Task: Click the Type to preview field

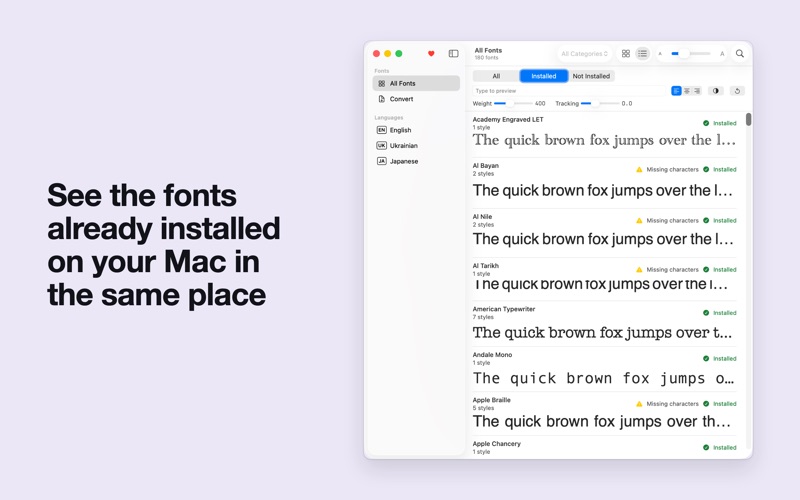Action: [x=569, y=91]
